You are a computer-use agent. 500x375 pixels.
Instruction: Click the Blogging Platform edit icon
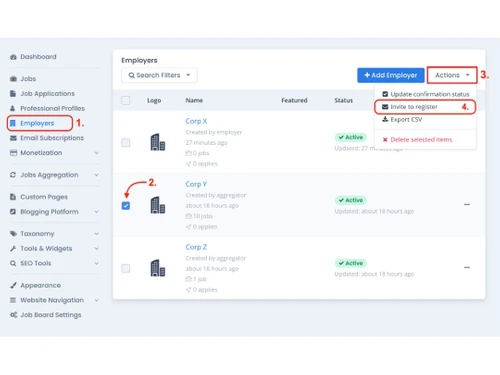point(13,212)
